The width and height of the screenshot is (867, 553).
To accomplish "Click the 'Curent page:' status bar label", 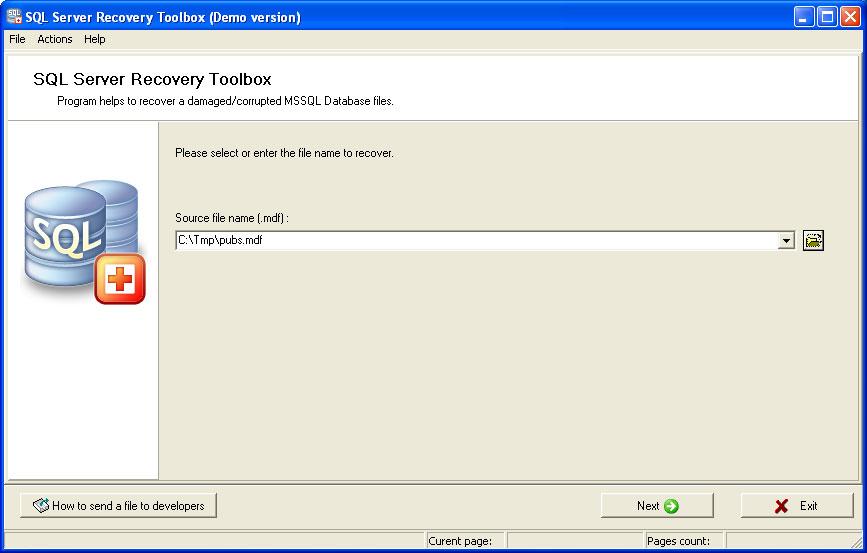I will [460, 541].
